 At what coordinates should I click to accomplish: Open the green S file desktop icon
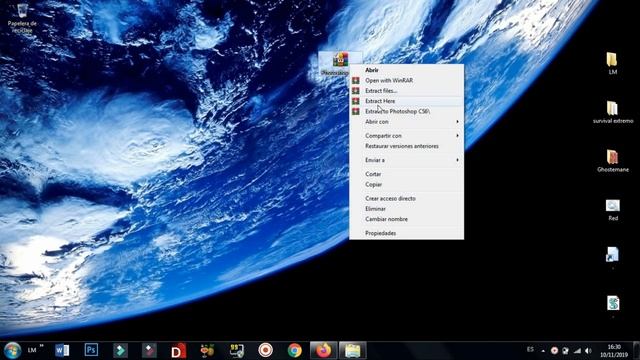click(613, 303)
